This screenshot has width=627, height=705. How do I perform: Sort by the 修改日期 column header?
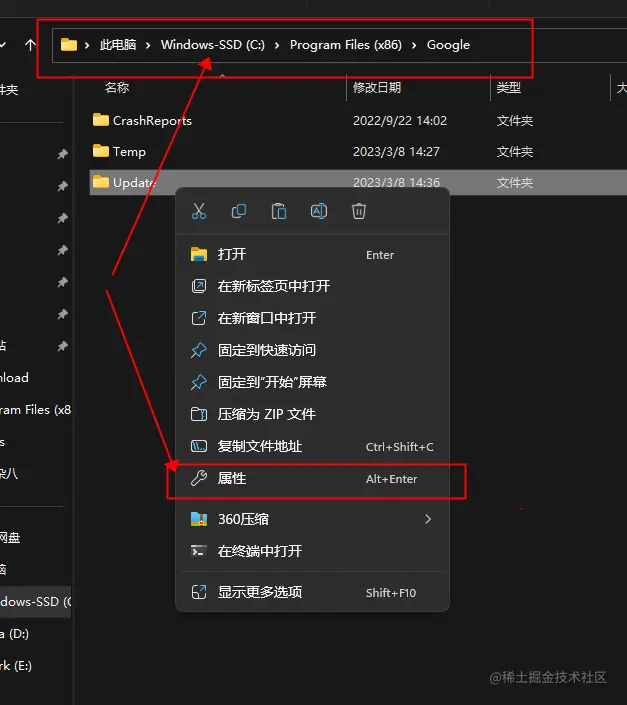377,87
